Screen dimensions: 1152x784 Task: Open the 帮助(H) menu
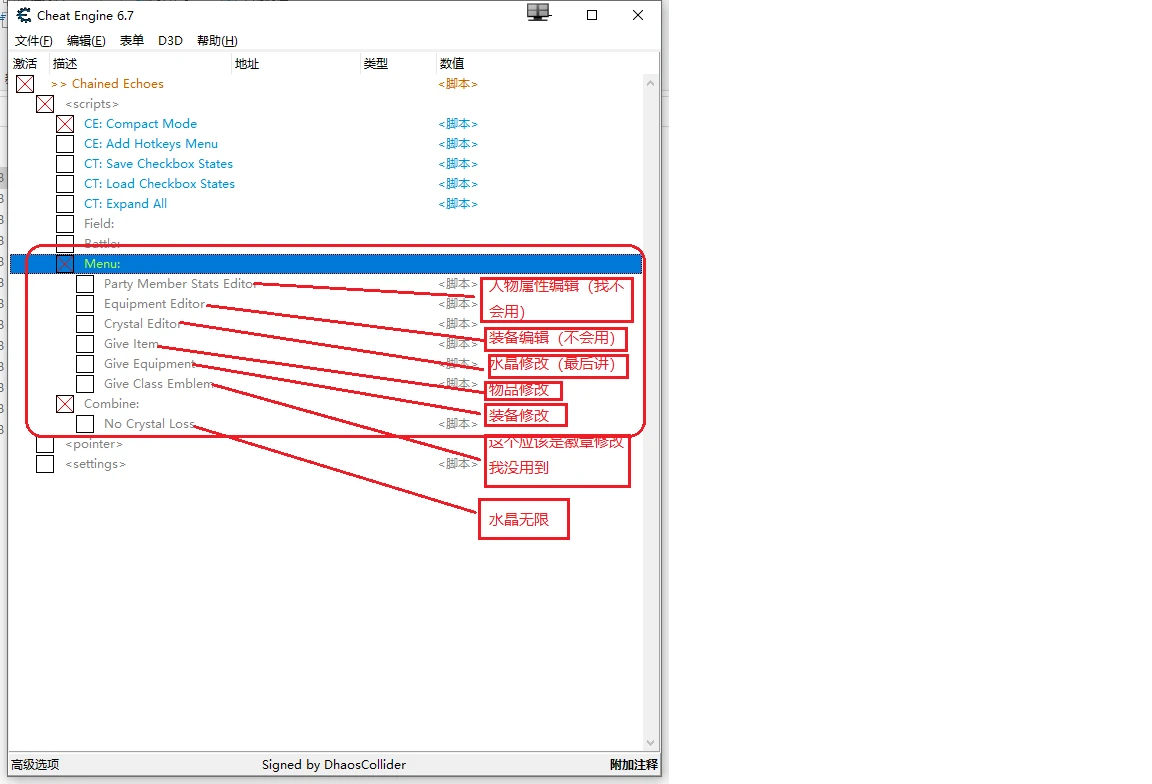click(217, 40)
